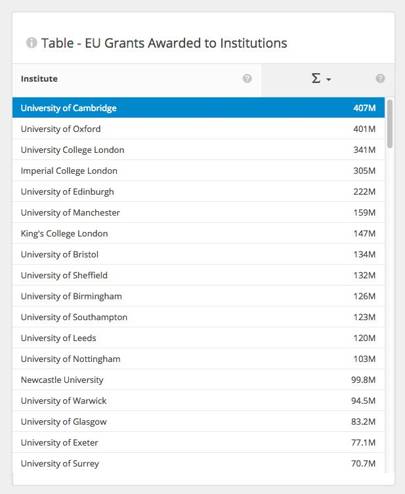Image resolution: width=405 pixels, height=494 pixels.
Task: Select the University of Cambridge row
Action: coord(199,108)
